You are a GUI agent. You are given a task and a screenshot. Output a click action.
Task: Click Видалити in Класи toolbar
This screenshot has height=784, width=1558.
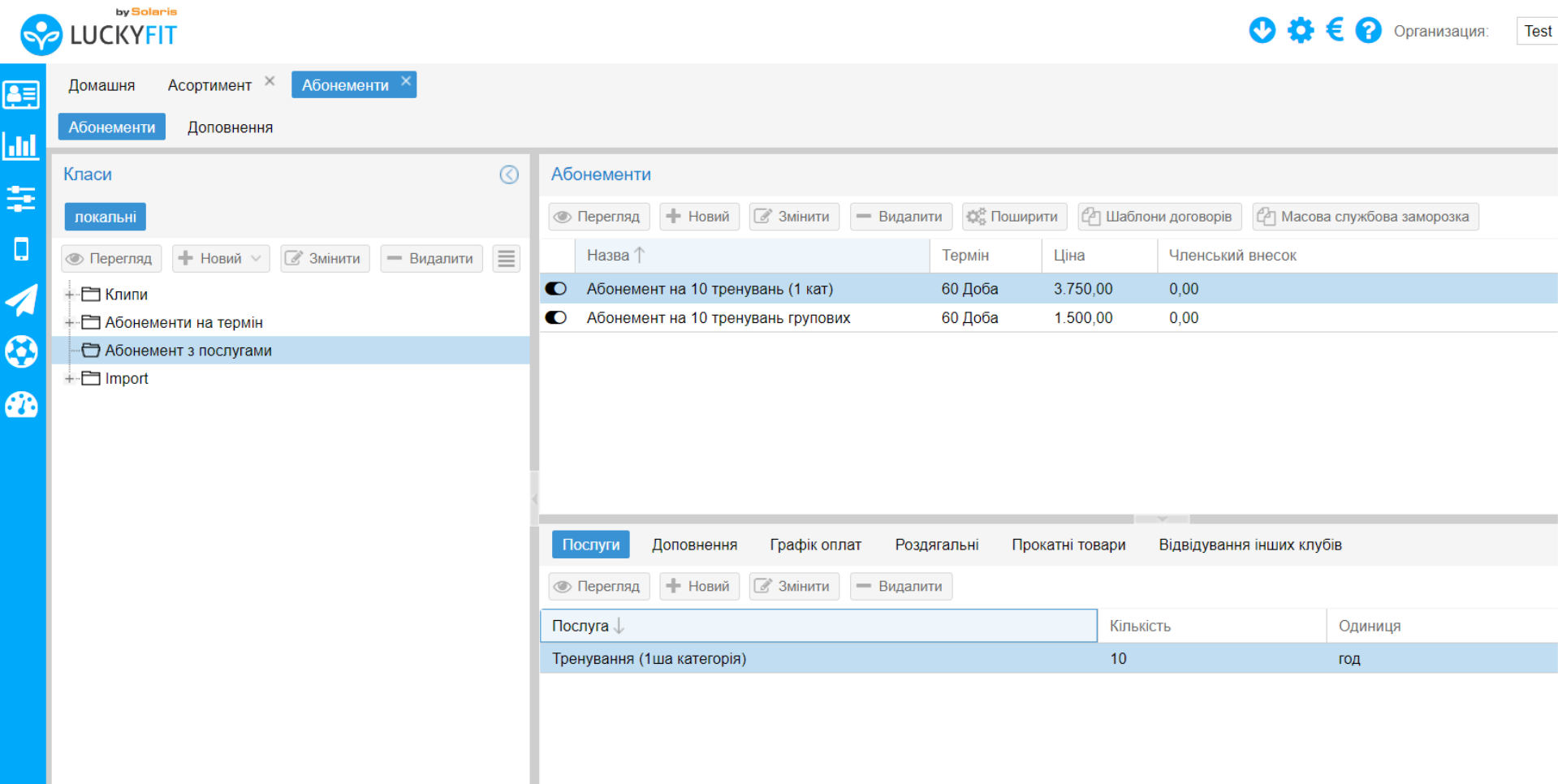coord(432,258)
